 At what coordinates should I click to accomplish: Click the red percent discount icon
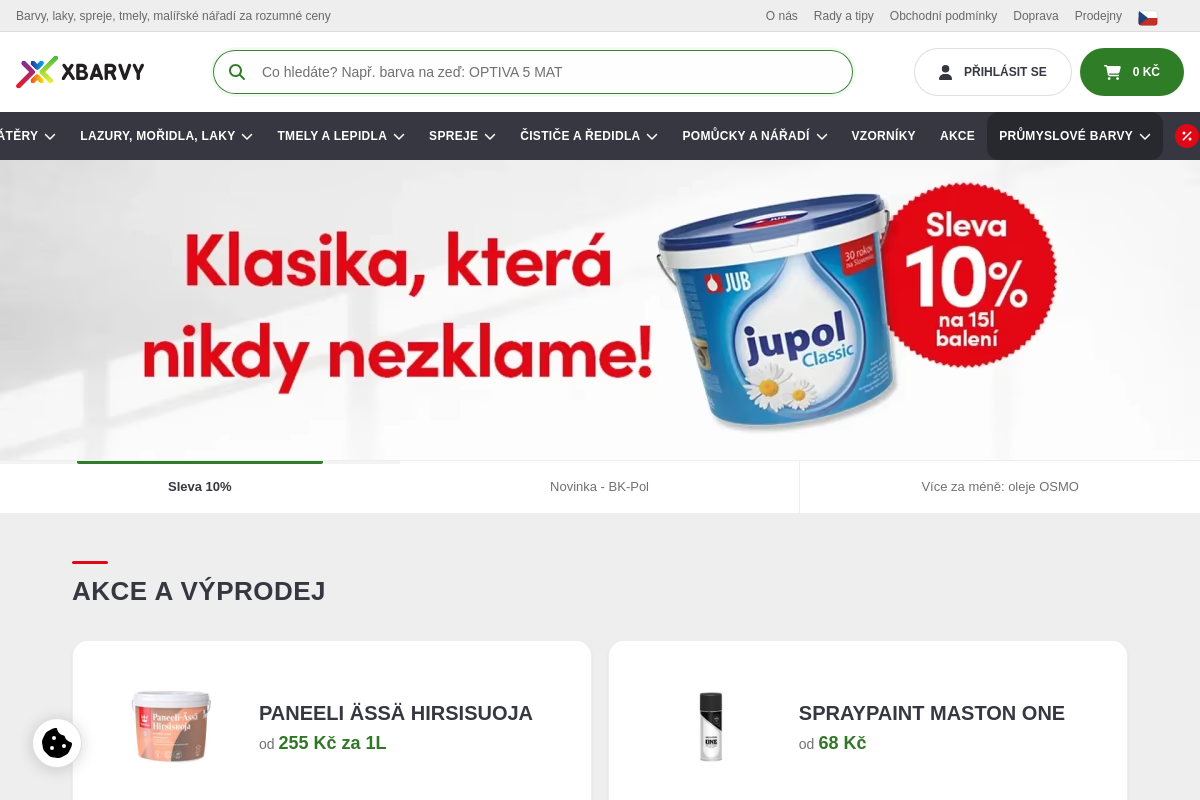click(x=1187, y=136)
